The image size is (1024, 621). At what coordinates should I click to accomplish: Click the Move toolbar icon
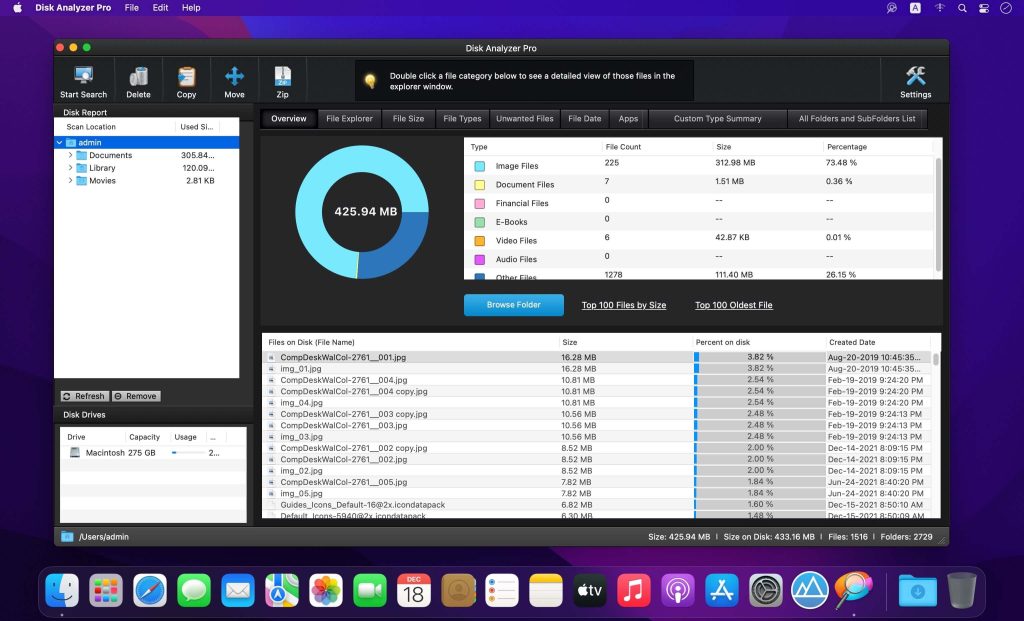[x=234, y=80]
